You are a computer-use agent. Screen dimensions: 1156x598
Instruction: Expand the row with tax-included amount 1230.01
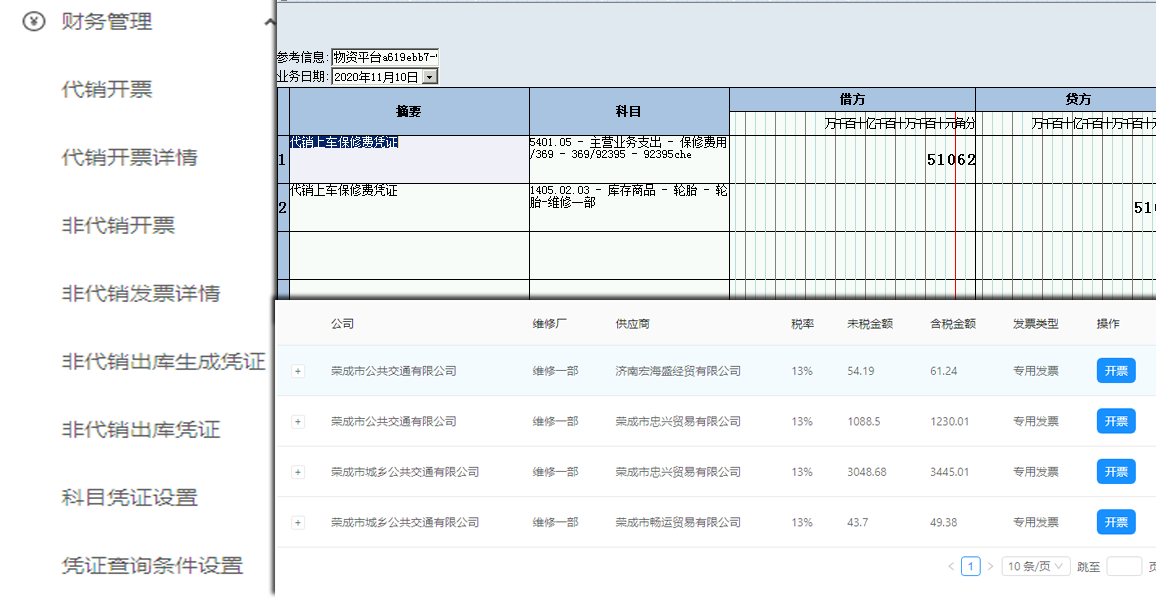(x=297, y=422)
